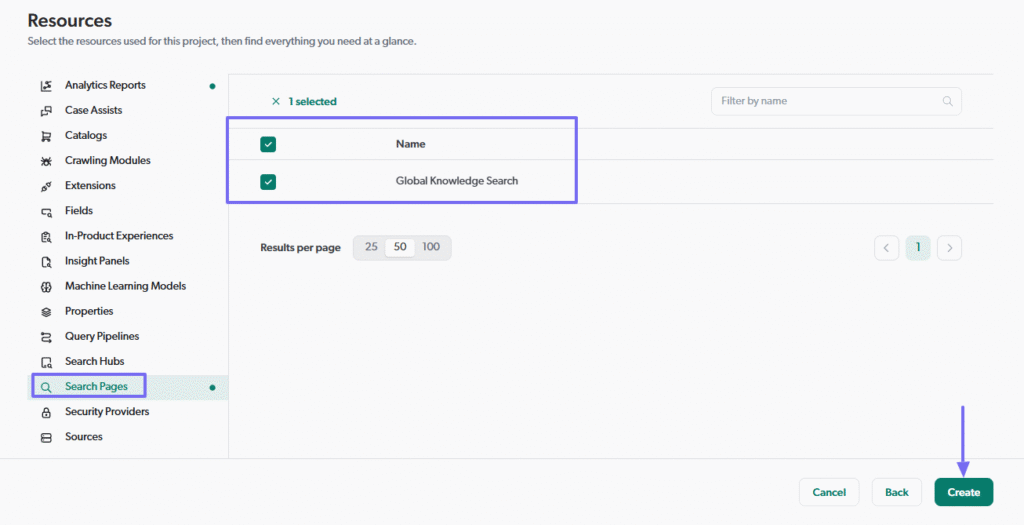The height and width of the screenshot is (525, 1024).
Task: Click the Catalogs shopping cart icon
Action: (x=46, y=136)
